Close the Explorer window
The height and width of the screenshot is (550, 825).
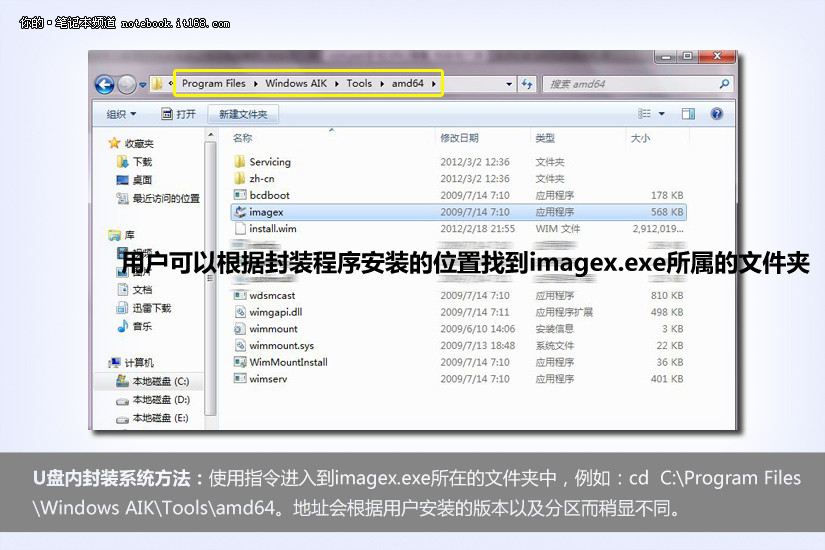[x=717, y=56]
